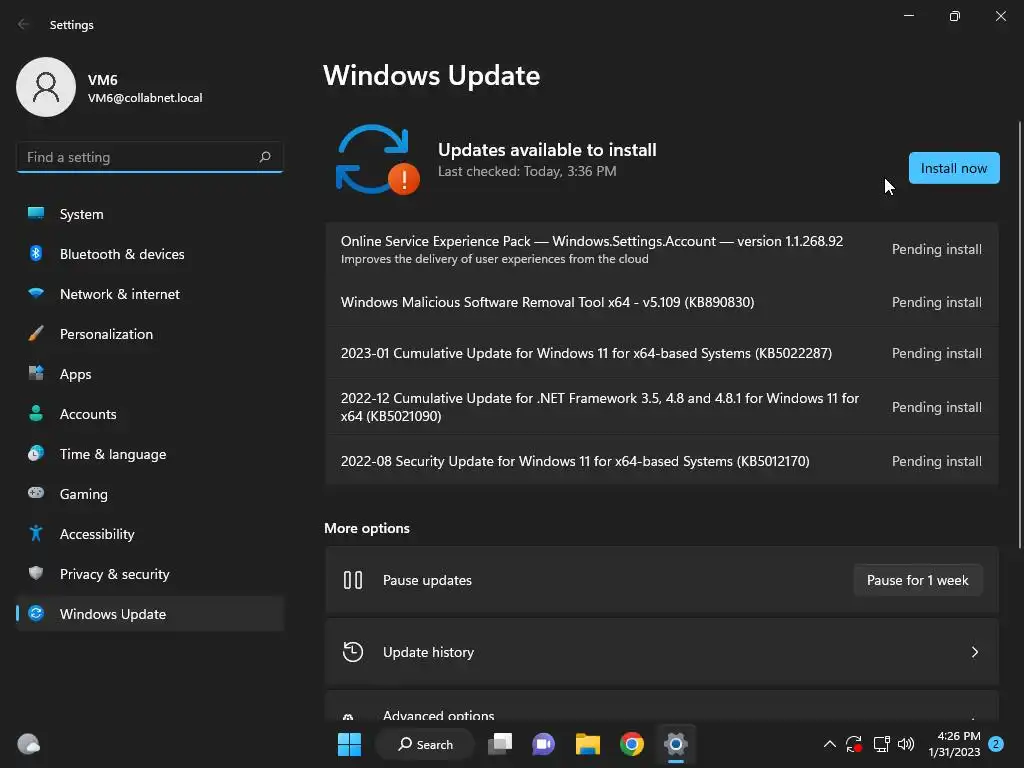Click Pending install status for KB890830
The image size is (1024, 768).
pyautogui.click(x=936, y=302)
